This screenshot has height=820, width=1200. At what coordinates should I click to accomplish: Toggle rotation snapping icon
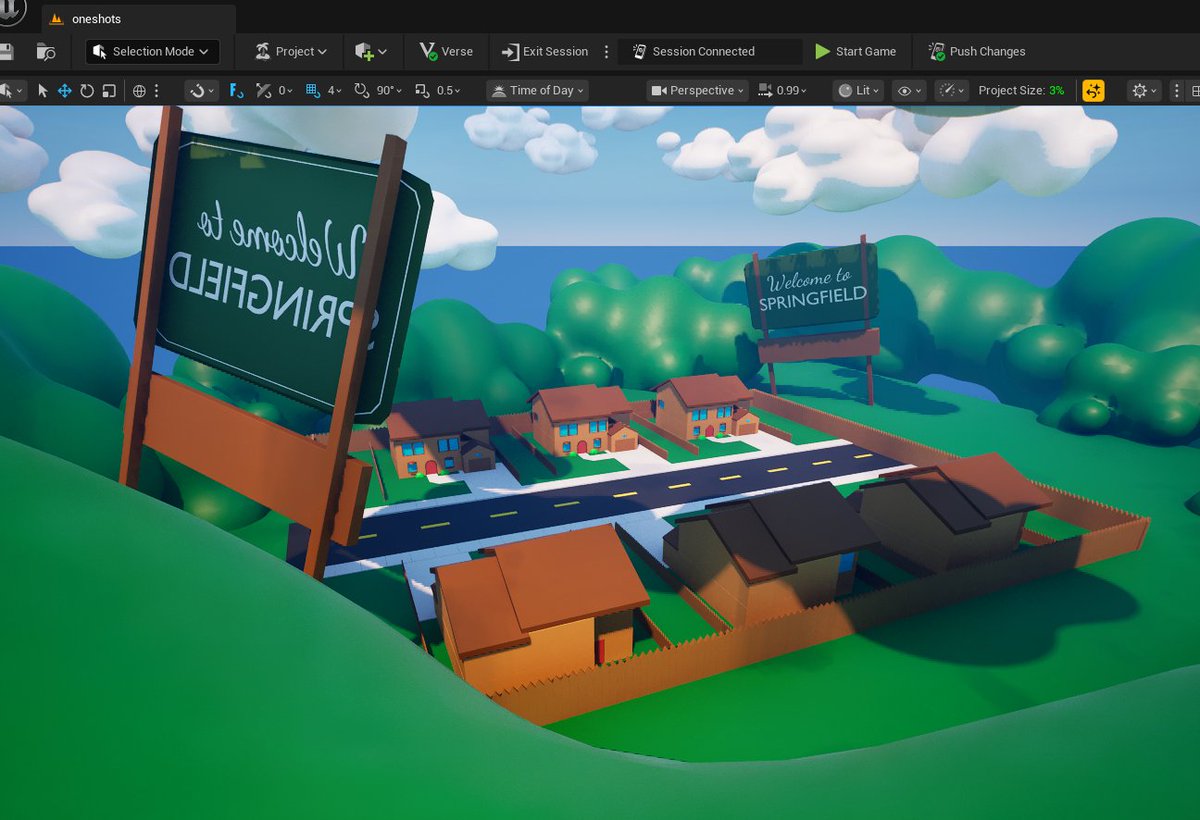click(x=362, y=90)
